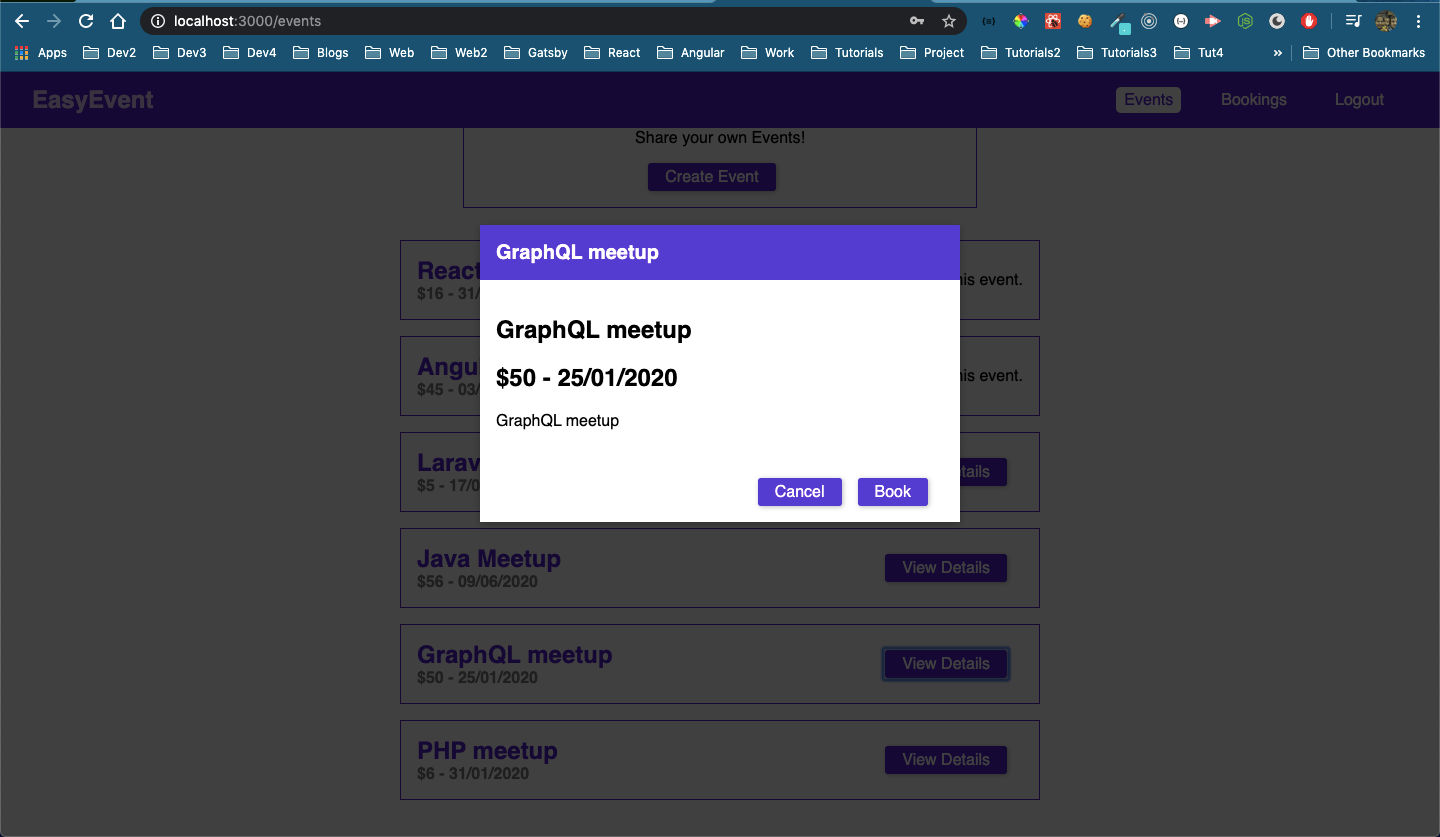The width and height of the screenshot is (1440, 837).
Task: Open the eyedropper extension icon
Action: (1119, 22)
